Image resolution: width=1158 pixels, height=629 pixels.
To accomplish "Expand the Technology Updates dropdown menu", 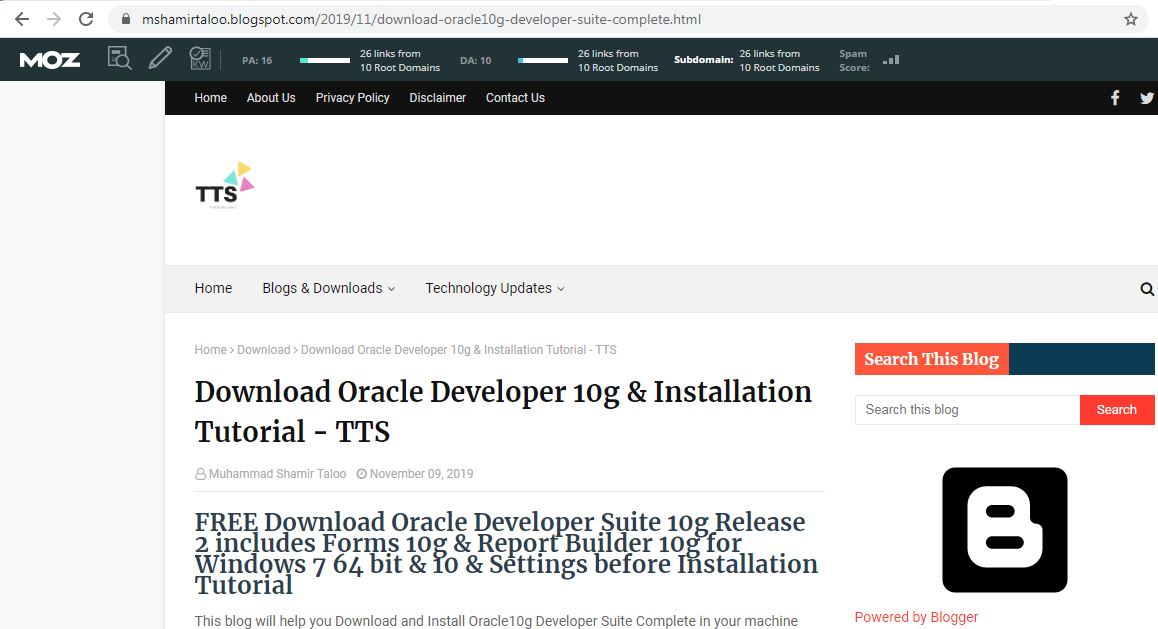I will (x=494, y=288).
